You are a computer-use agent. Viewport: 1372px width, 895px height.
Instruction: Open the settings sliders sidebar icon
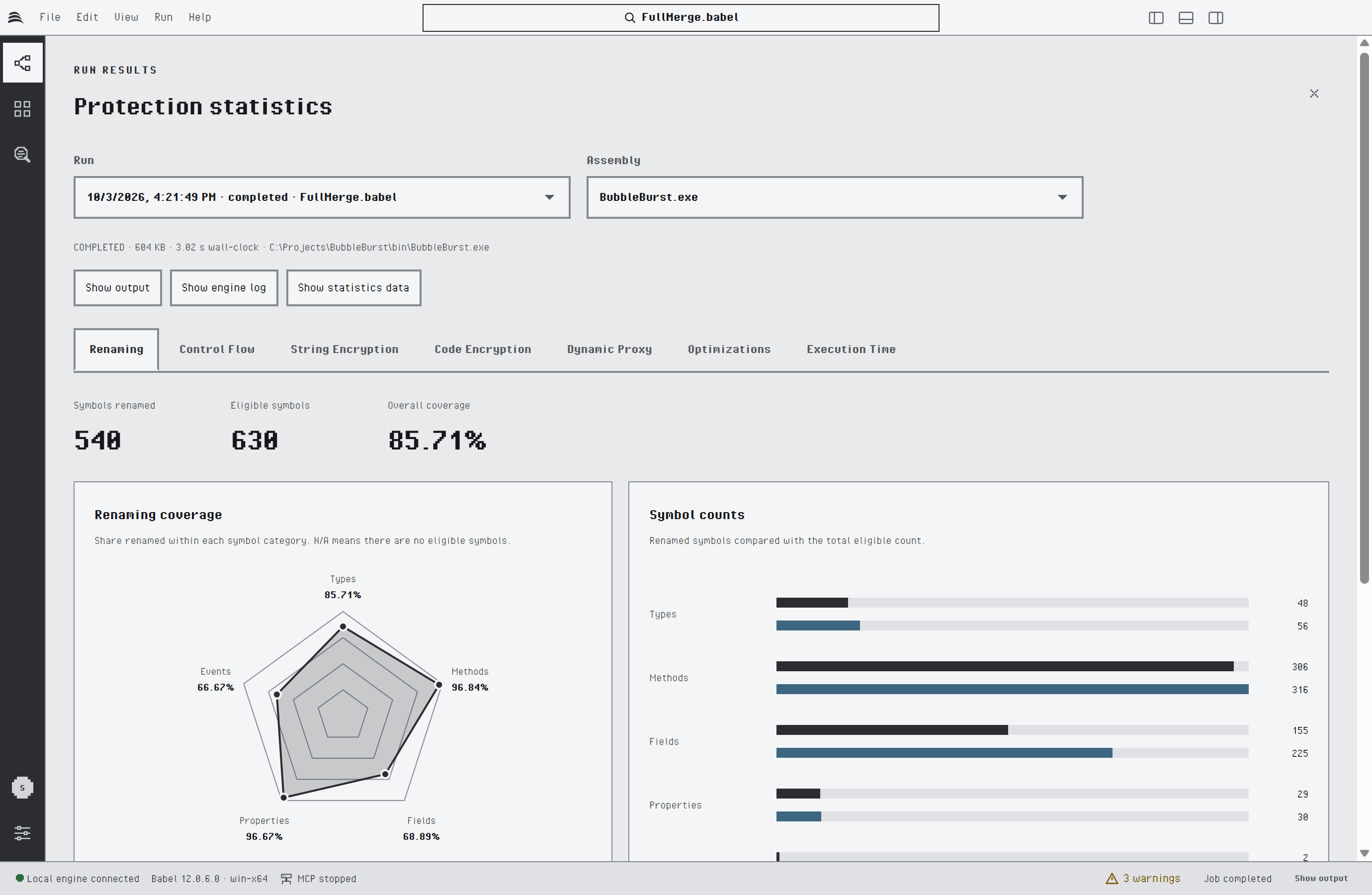[22, 833]
